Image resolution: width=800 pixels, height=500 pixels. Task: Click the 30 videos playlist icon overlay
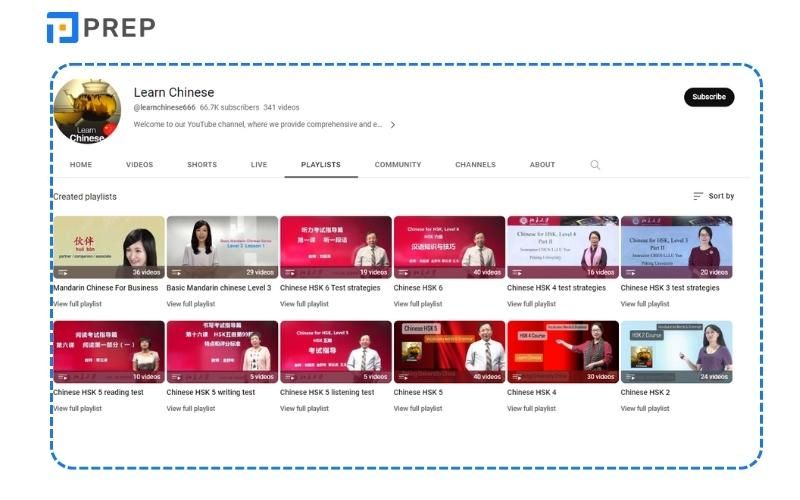pos(517,377)
